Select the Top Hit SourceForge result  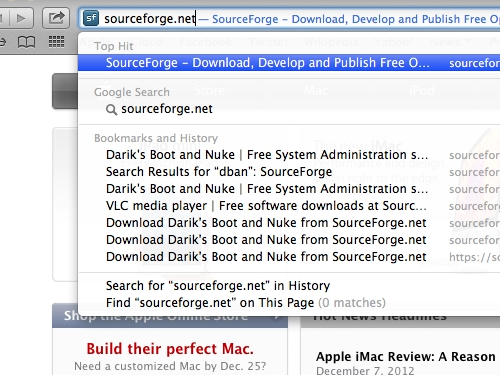[x=289, y=63]
